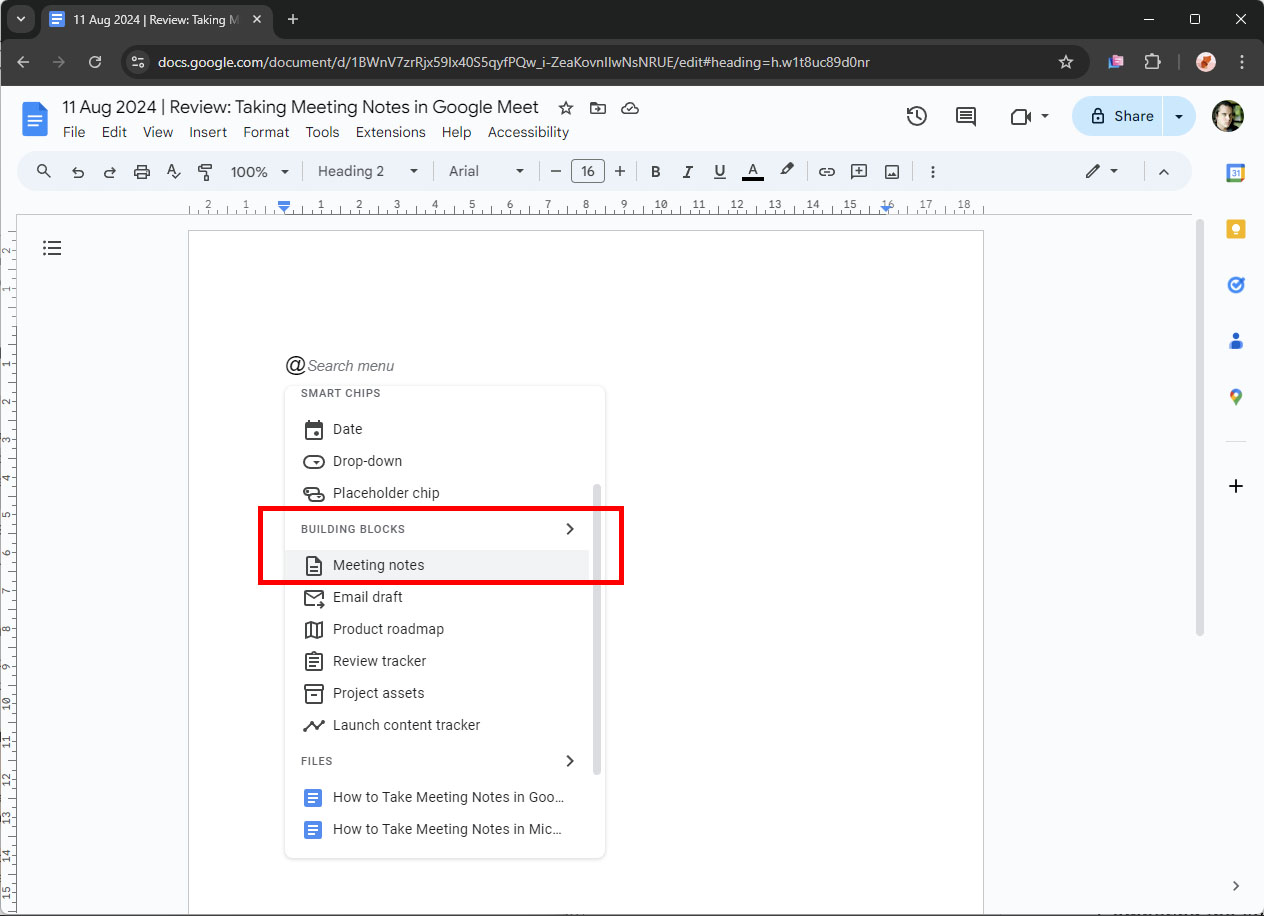Viewport: 1264px width, 916px height.
Task: Open Google Maps in side panel
Action: [x=1236, y=397]
